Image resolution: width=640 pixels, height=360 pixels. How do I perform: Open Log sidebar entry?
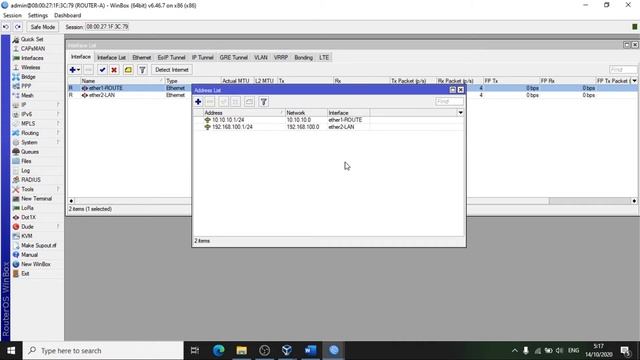(x=25, y=171)
